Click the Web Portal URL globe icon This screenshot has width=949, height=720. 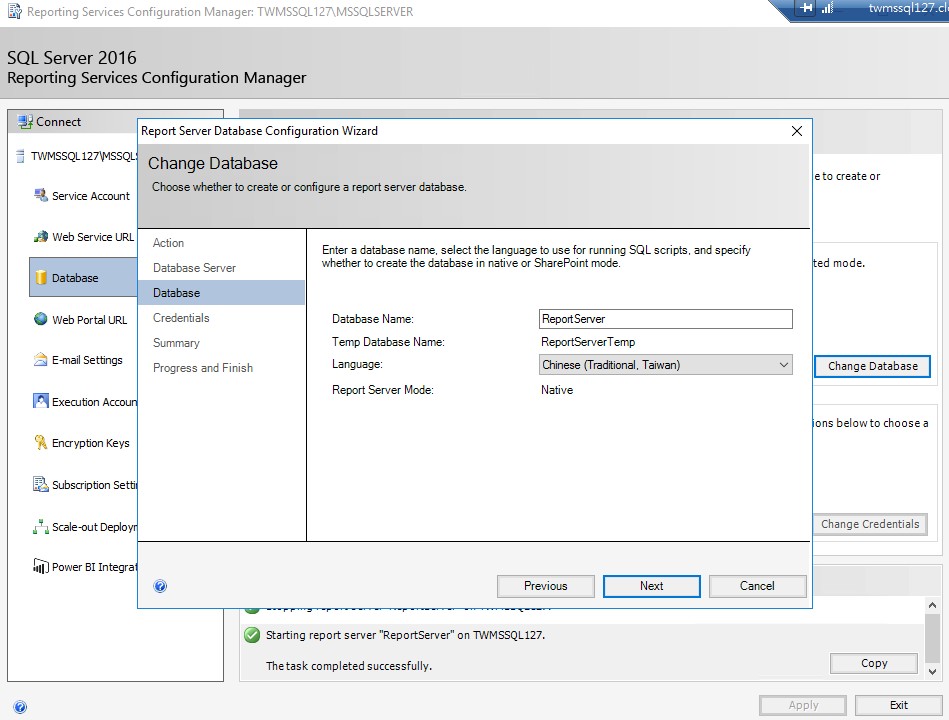point(41,319)
